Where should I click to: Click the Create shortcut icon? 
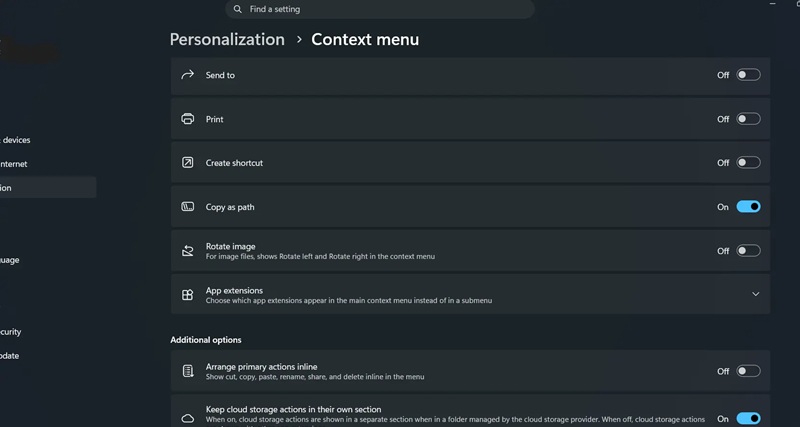coord(188,163)
